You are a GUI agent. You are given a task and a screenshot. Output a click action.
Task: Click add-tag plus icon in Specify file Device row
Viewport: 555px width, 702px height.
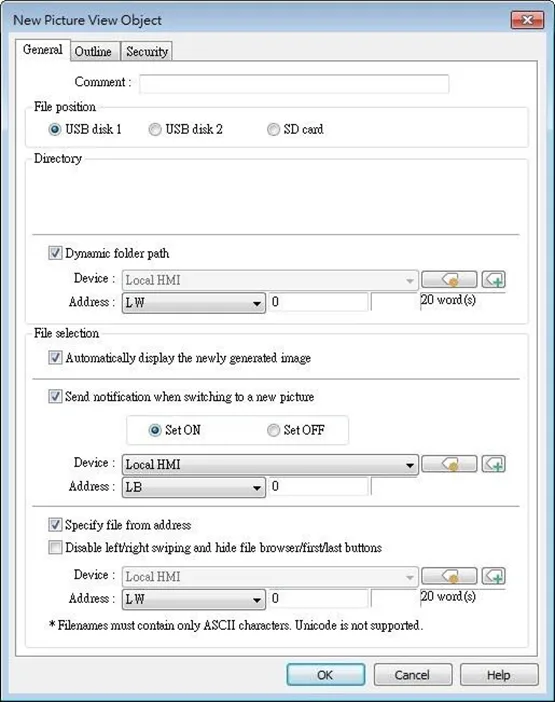(x=494, y=577)
